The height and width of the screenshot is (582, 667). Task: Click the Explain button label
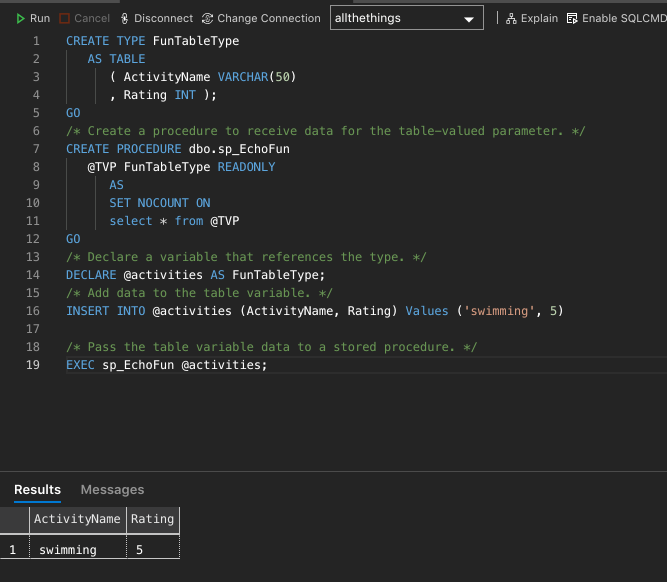(x=539, y=18)
